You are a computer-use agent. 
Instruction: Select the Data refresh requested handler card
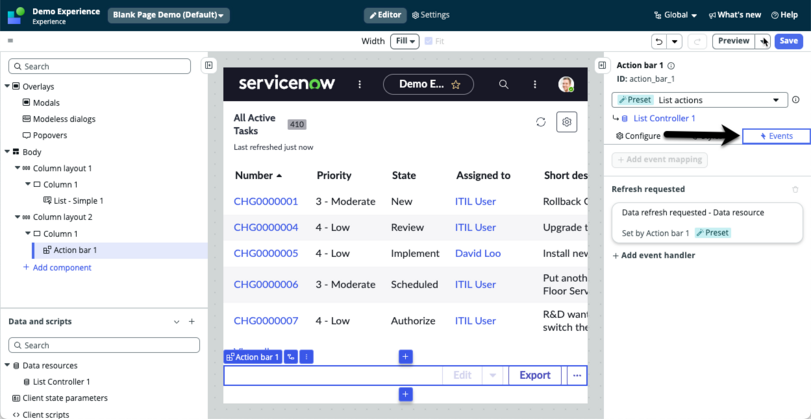(707, 222)
